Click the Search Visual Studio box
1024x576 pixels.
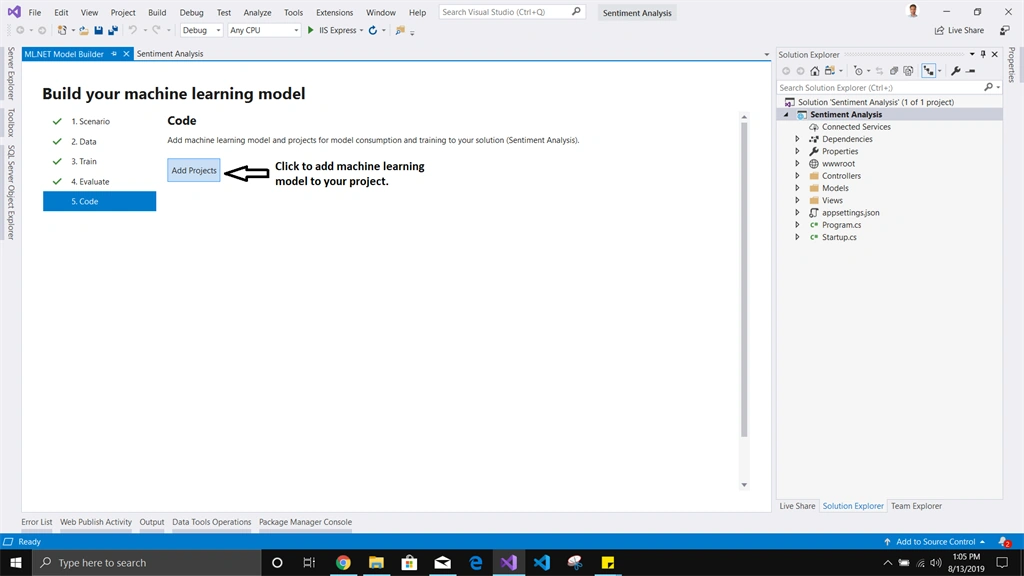coord(510,12)
